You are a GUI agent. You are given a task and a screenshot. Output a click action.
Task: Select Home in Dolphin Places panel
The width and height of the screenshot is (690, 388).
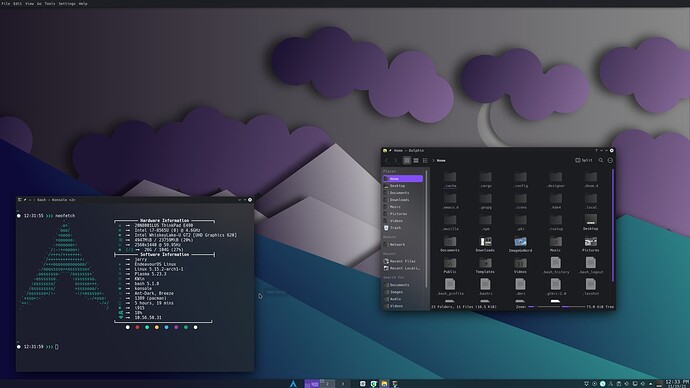[403, 179]
